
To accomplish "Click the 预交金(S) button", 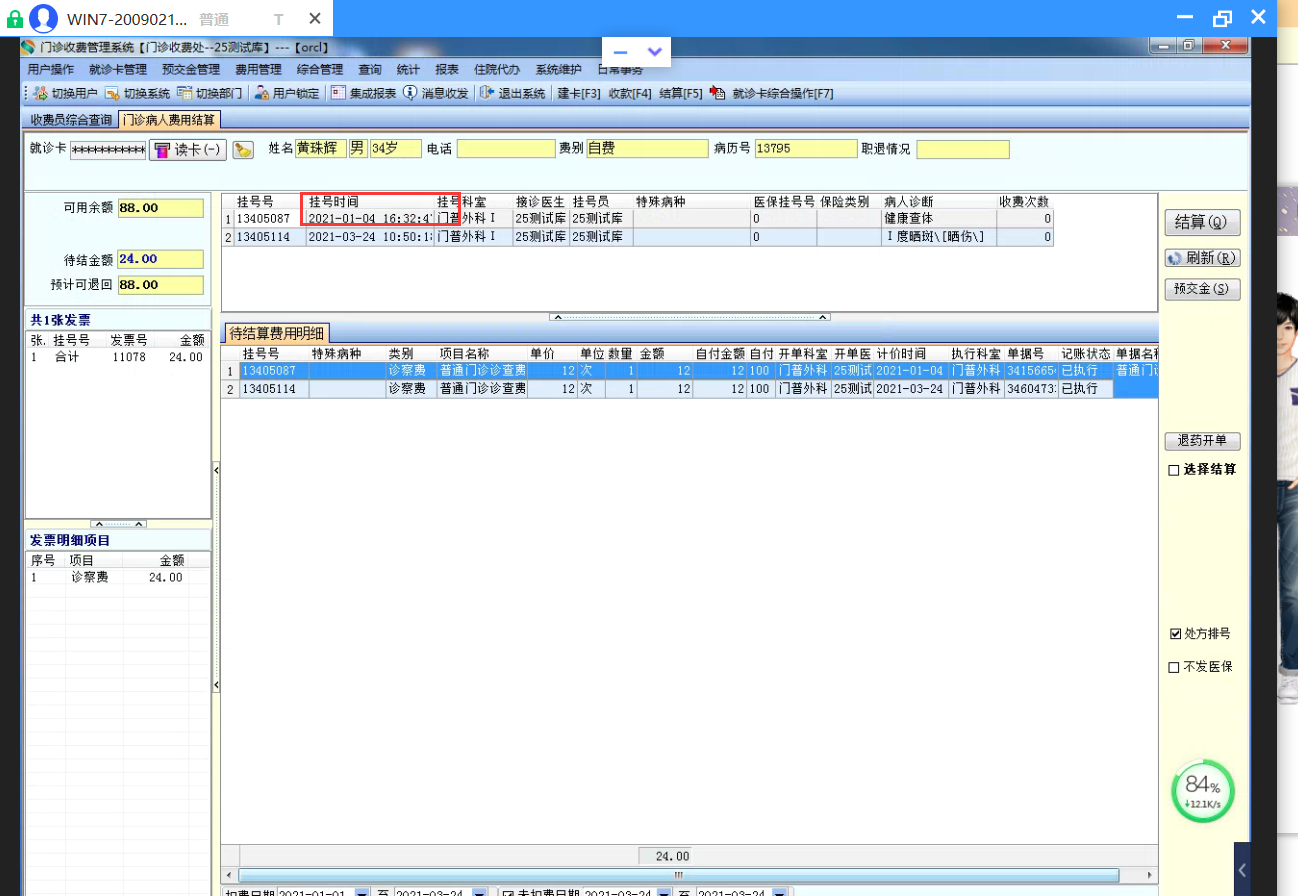I will click(1202, 289).
